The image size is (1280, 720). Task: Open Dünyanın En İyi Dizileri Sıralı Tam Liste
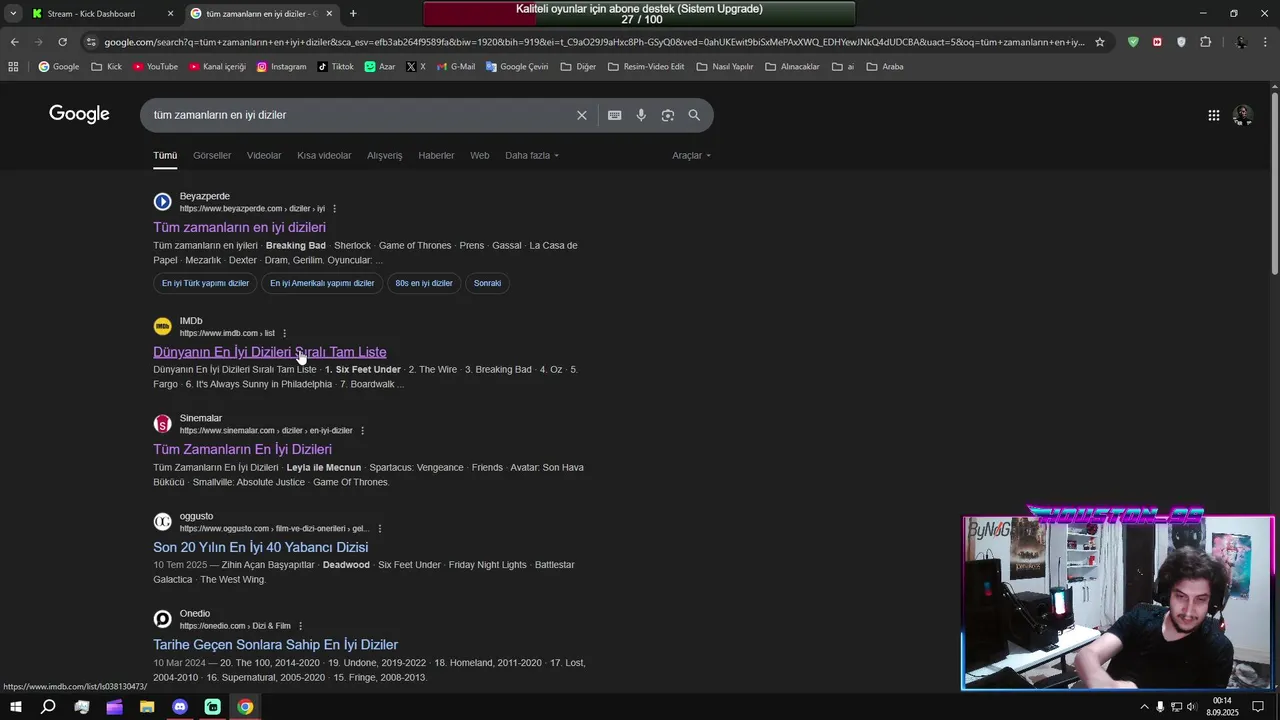(270, 352)
